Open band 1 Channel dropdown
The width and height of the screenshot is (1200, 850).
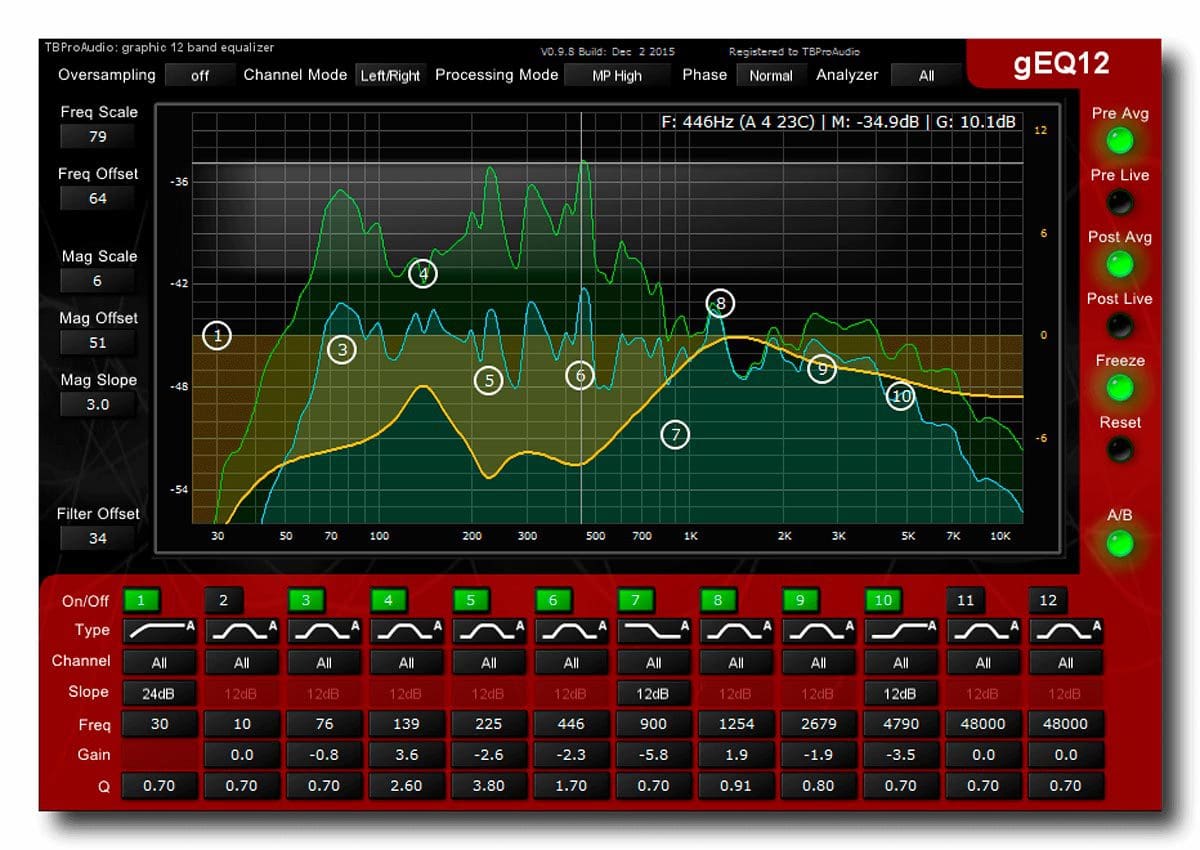159,662
